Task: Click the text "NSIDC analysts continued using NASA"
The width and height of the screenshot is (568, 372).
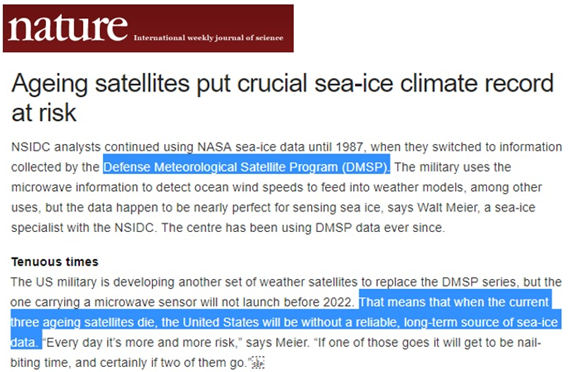Action: pos(121,147)
